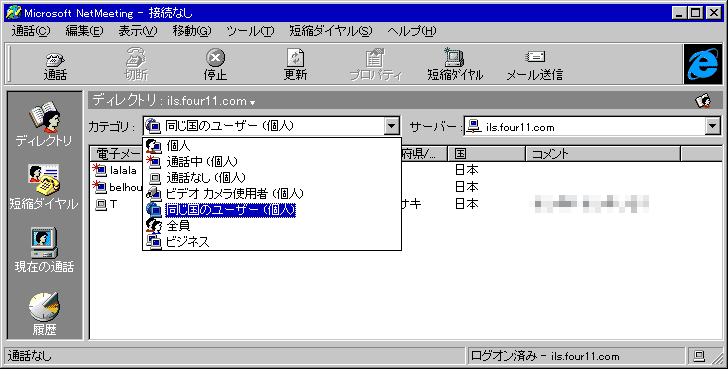Click the Internet Explorer logo icon

pyautogui.click(x=702, y=64)
